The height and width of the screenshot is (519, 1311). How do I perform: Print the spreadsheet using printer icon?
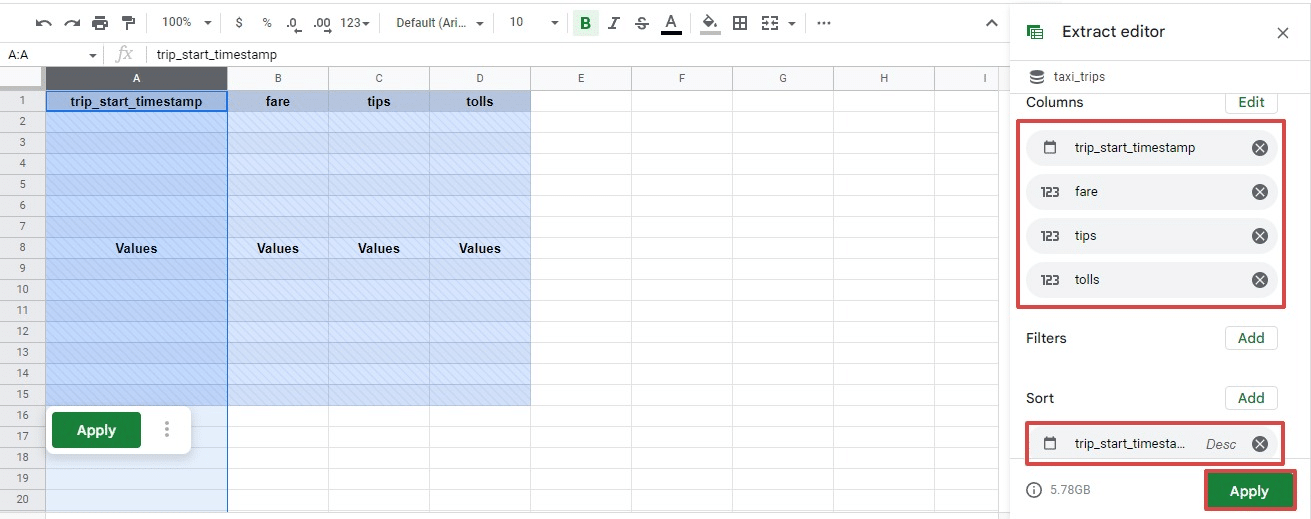click(x=100, y=22)
